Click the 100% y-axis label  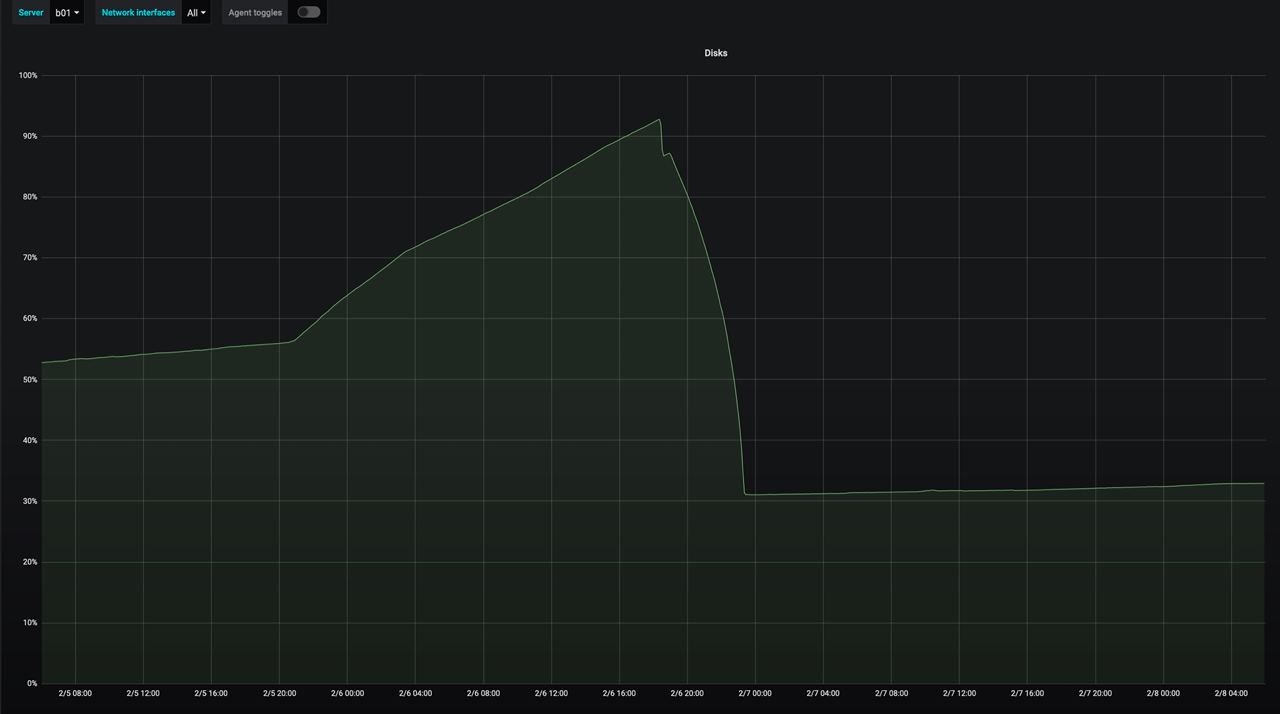click(27, 75)
